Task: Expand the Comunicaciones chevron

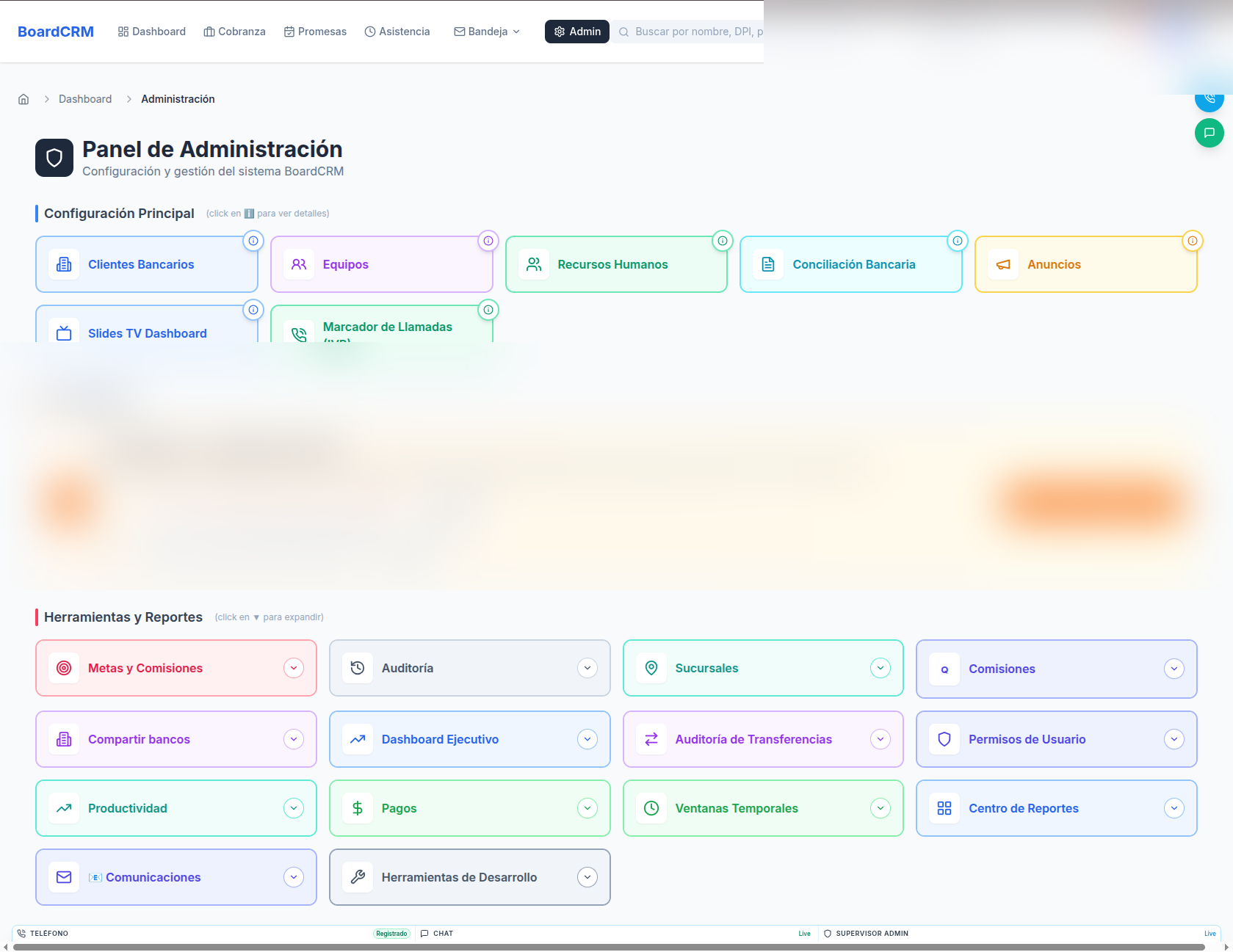Action: [x=294, y=877]
